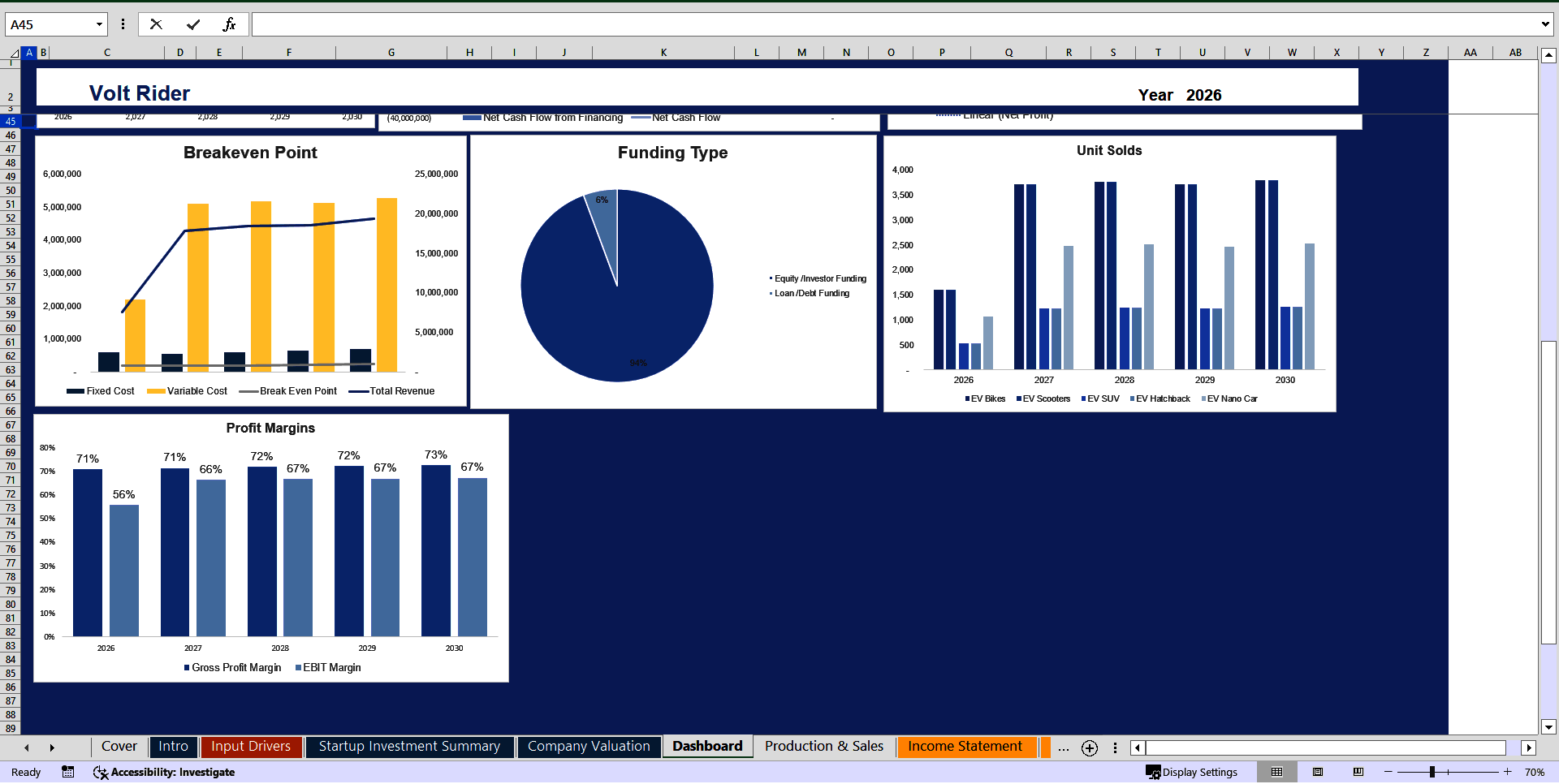Click the Year 2026 value cell
This screenshot has width=1559, height=784.
1203,95
